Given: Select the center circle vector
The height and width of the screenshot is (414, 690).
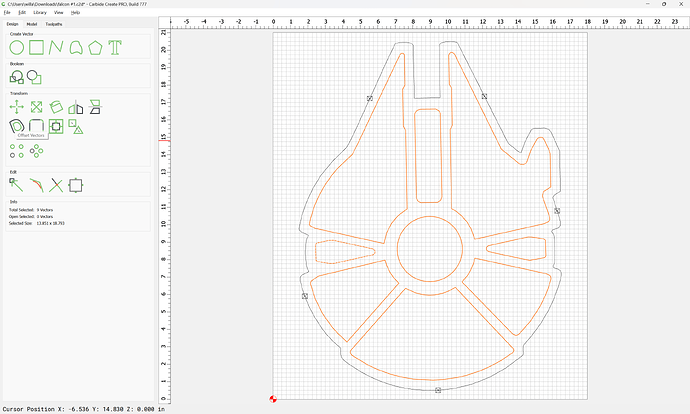Looking at the screenshot, I should 429,249.
